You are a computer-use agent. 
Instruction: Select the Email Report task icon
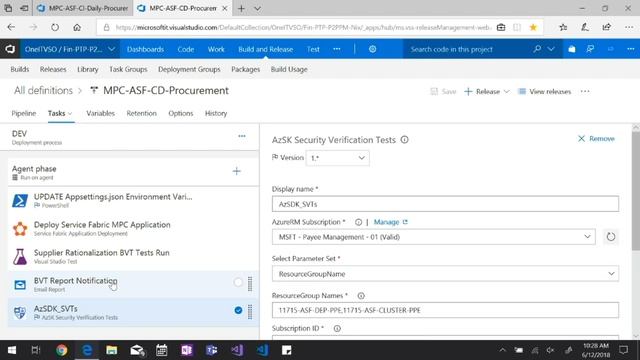point(20,284)
